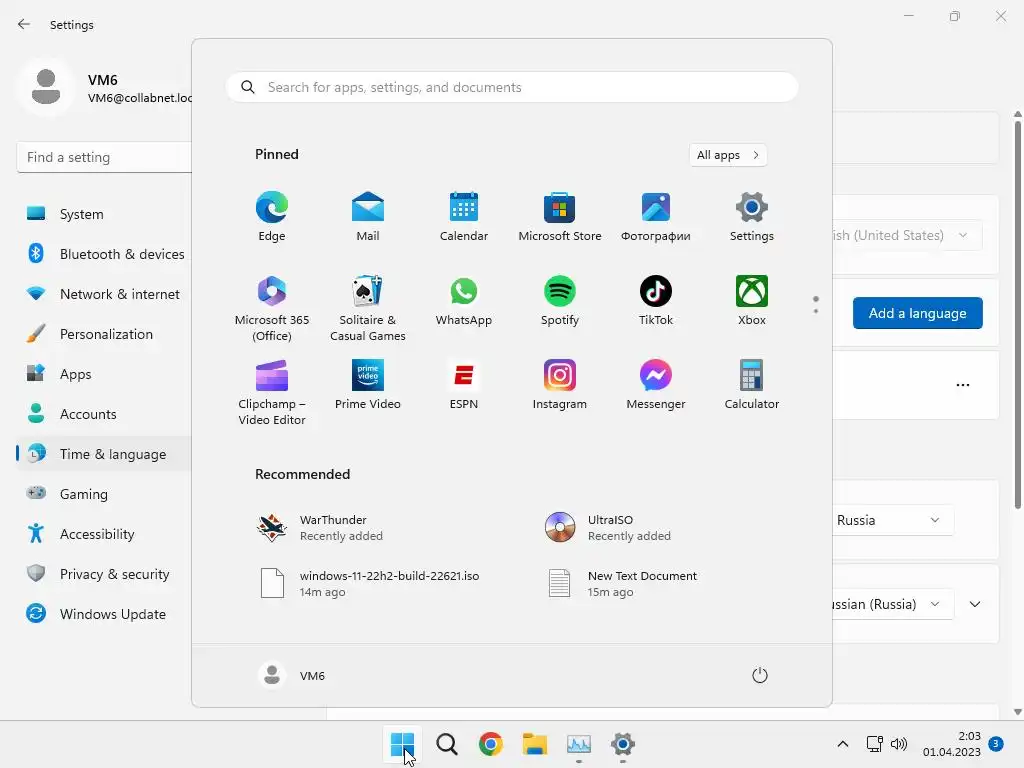The image size is (1024, 768).
Task: Open Solitaire & Casual Games
Action: tap(368, 308)
